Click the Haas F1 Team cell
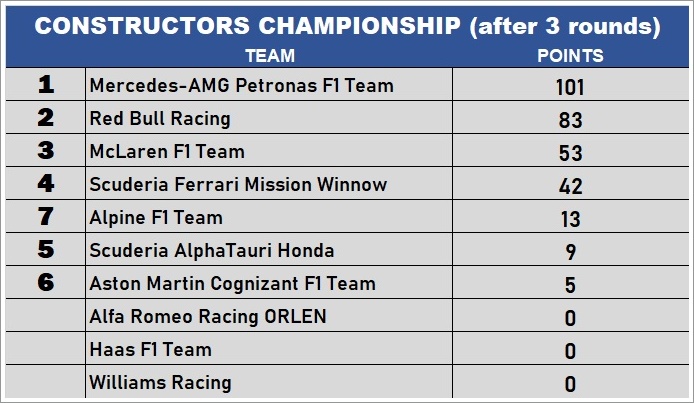Image resolution: width=694 pixels, height=403 pixels. (269, 349)
